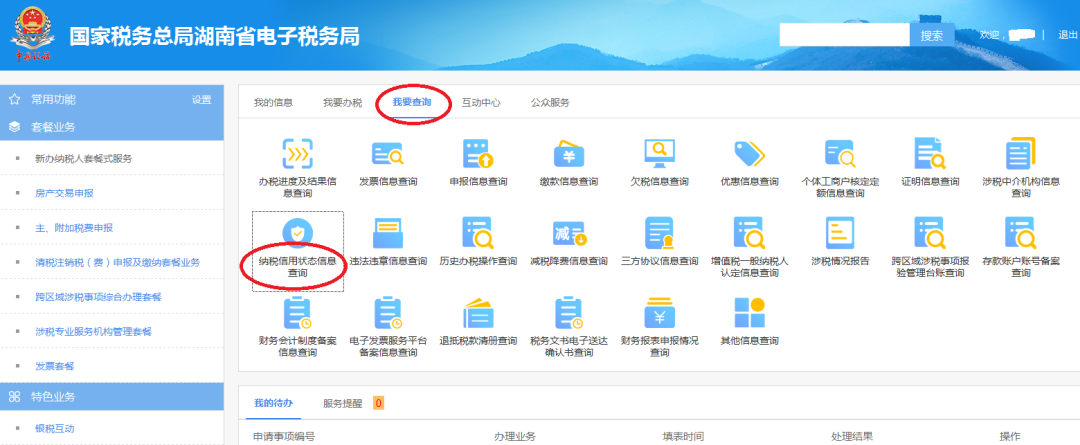The image size is (1080, 445).
Task: Open 发票信息查询 icon
Action: [x=388, y=154]
